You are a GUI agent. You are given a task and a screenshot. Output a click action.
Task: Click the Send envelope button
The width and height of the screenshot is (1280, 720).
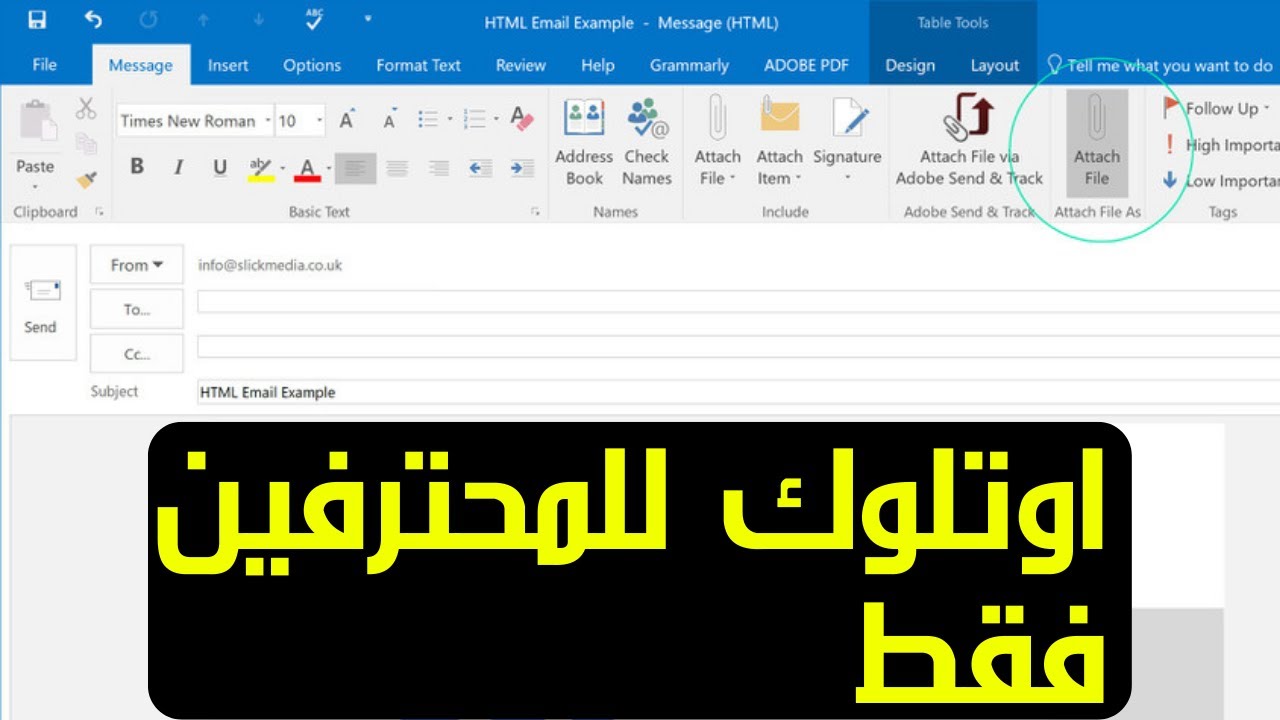point(42,303)
